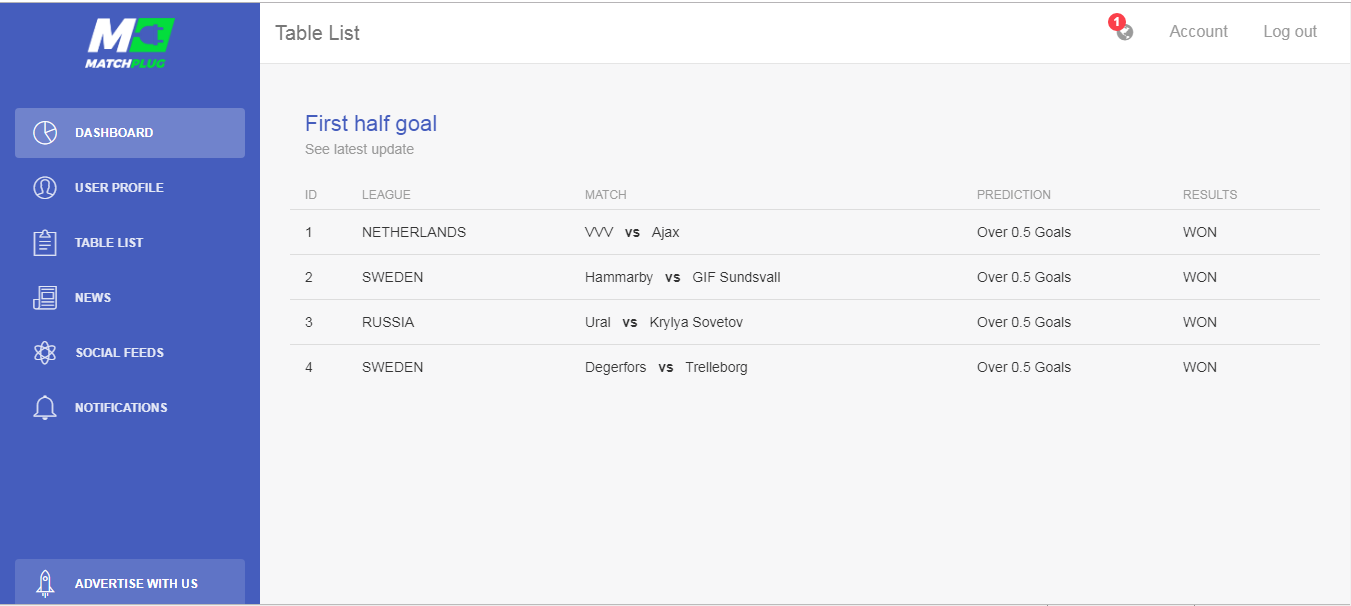Select the Ural vs Krylya Sovetov row
This screenshot has height=606, width=1351.
tap(805, 322)
